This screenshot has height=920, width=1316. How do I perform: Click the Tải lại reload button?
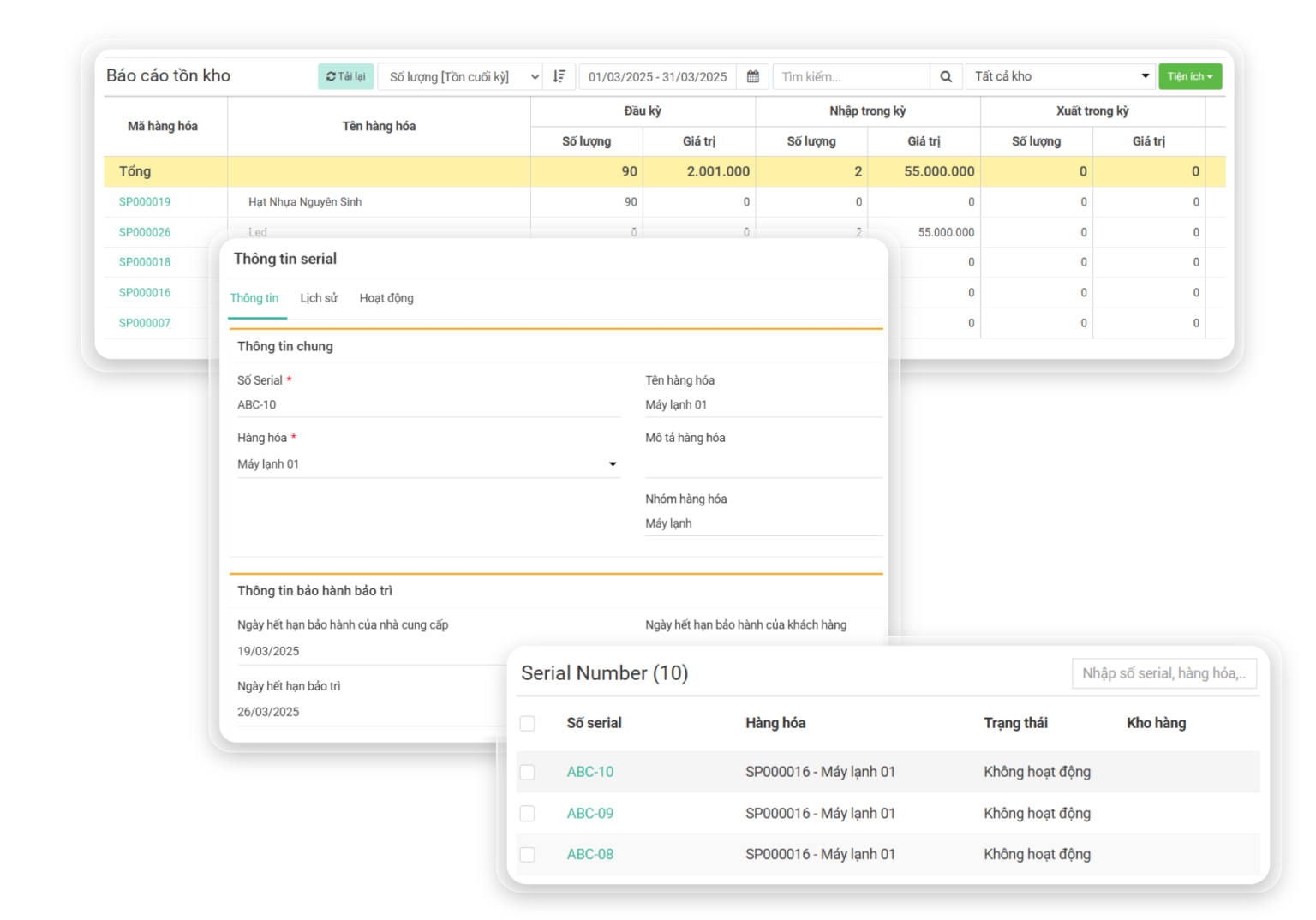[346, 76]
